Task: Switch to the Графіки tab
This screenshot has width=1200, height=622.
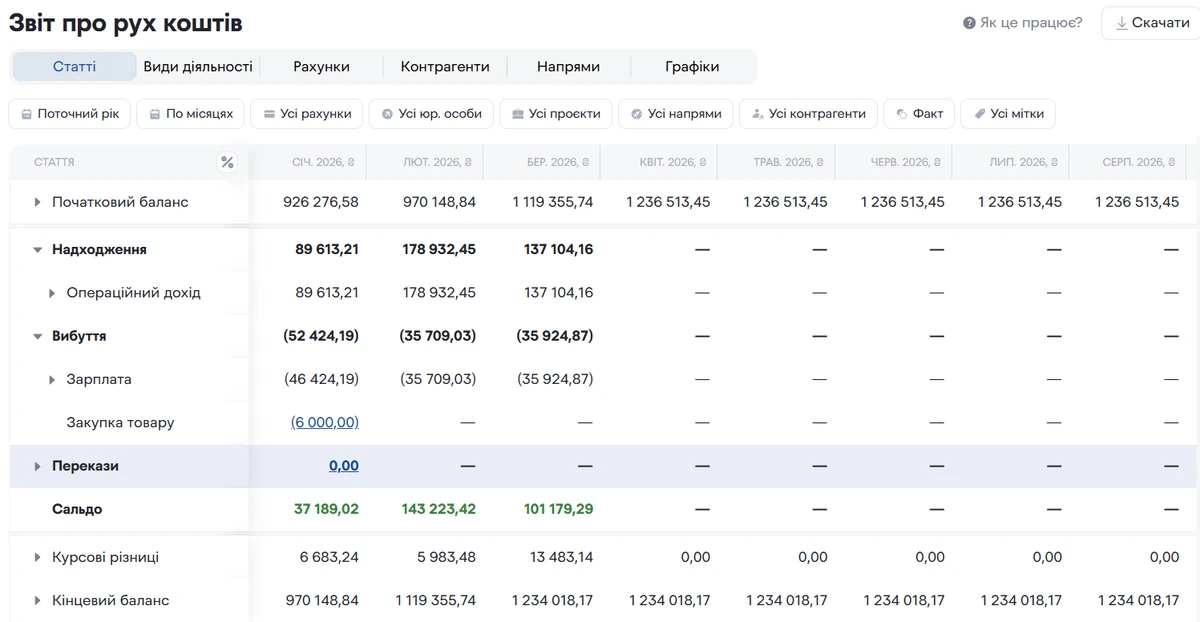Action: coord(692,67)
